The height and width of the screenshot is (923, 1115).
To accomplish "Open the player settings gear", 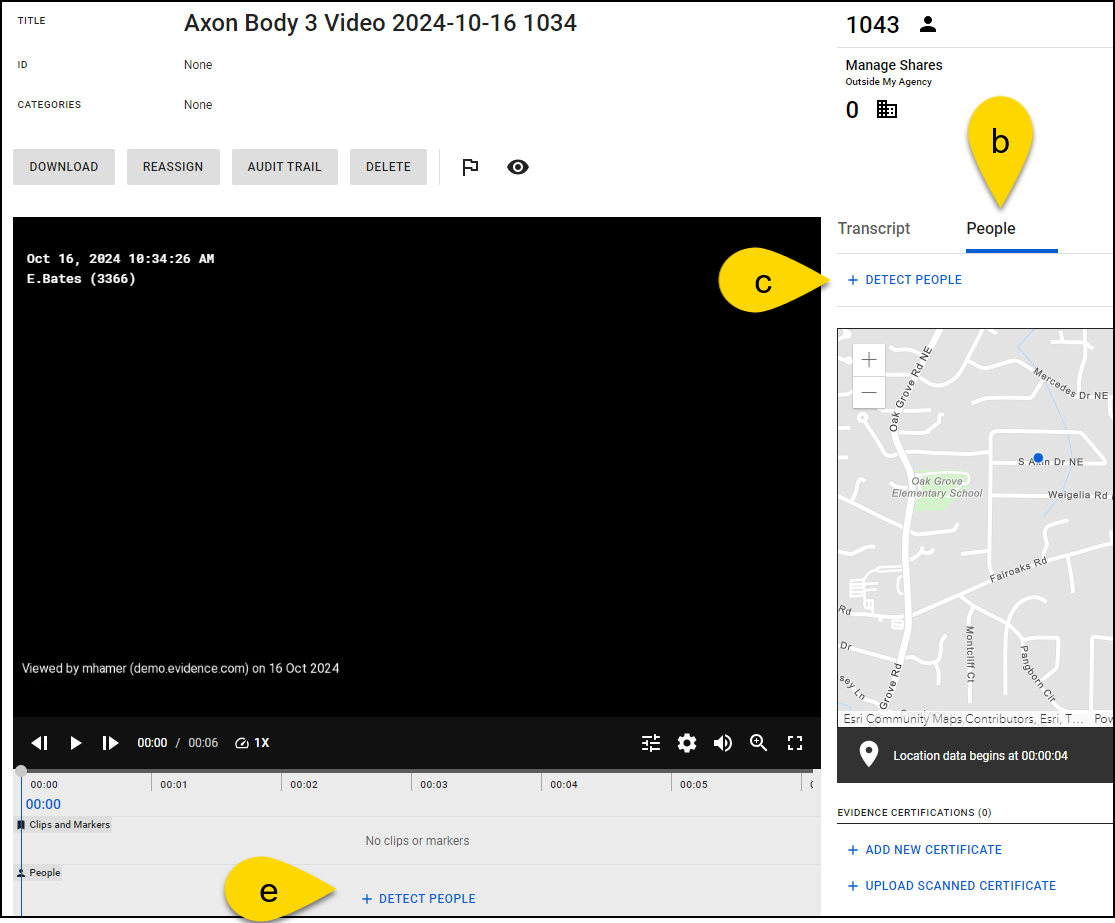I will [687, 743].
